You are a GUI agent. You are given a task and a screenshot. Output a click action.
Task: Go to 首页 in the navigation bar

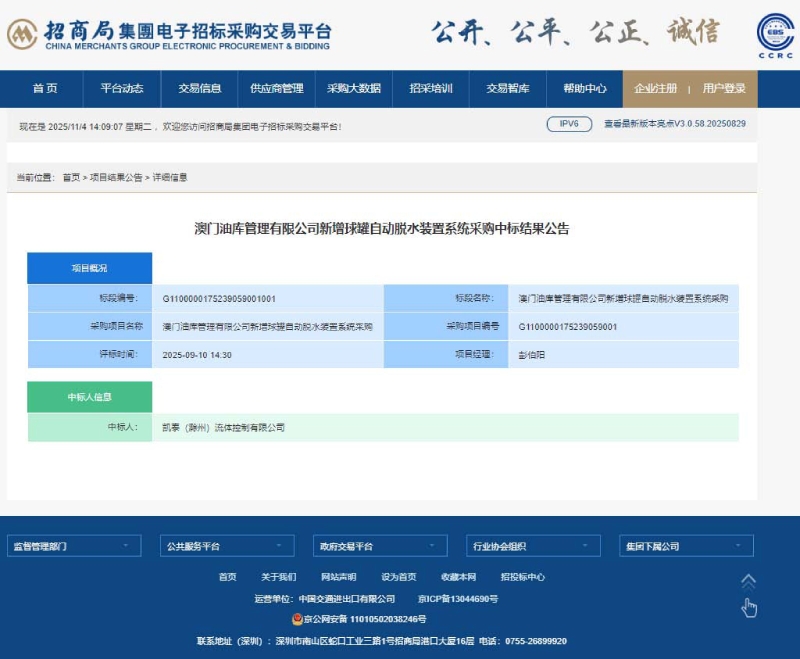click(45, 89)
